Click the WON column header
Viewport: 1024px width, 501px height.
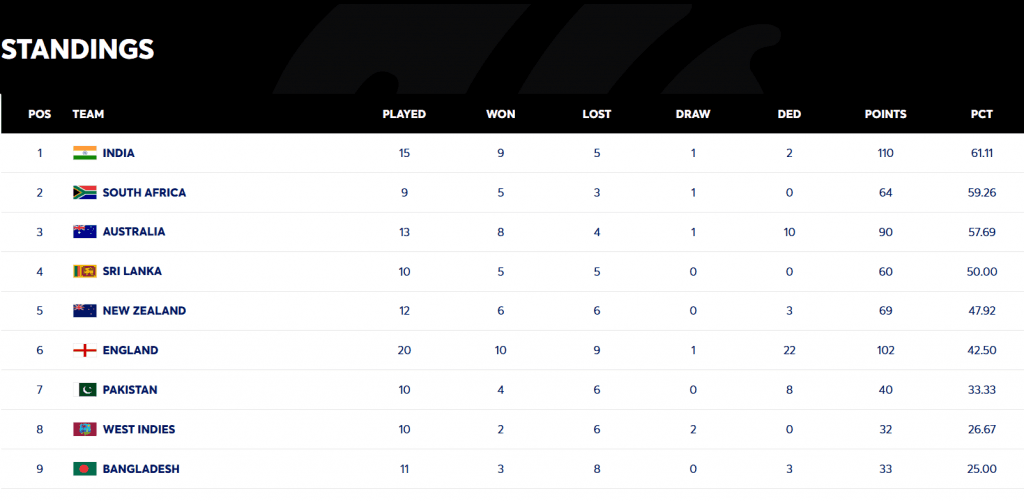tap(500, 114)
